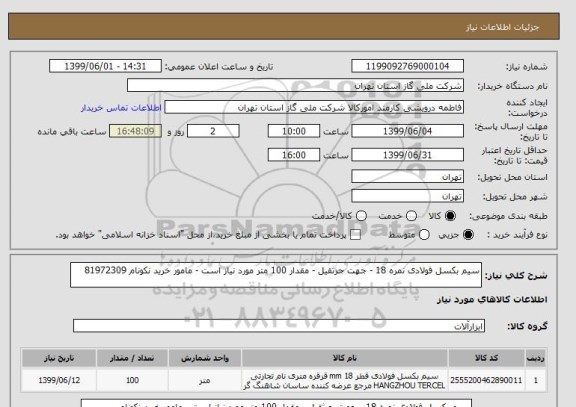Viewport: 576px width, 407px height.
Task: Click the price validity date 1399/06/31
Action: (x=407, y=155)
